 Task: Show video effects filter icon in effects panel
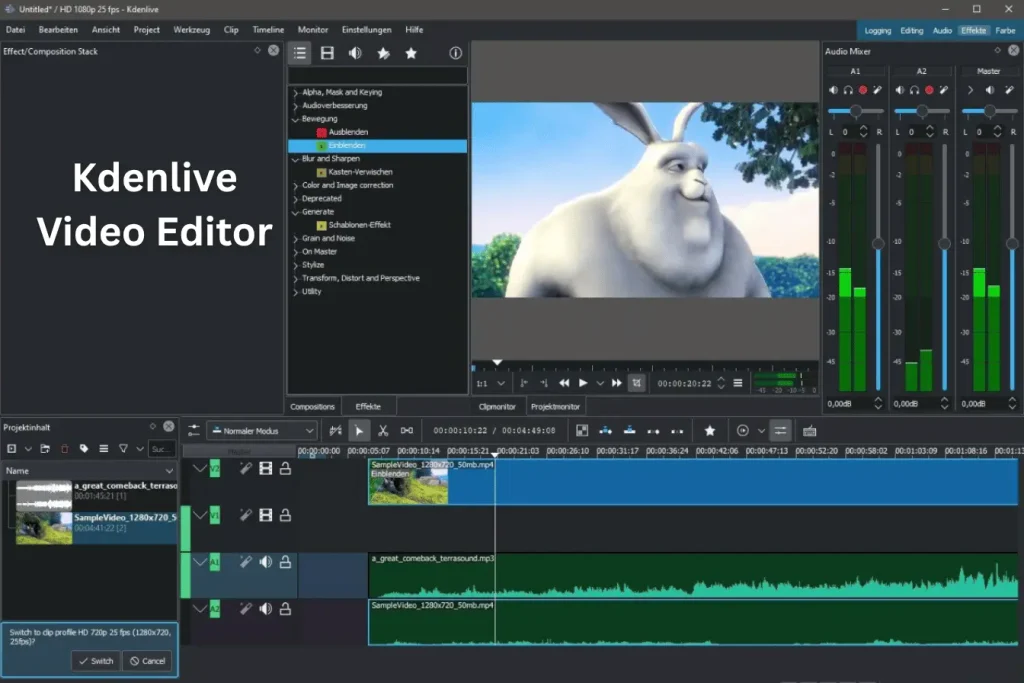tap(327, 54)
